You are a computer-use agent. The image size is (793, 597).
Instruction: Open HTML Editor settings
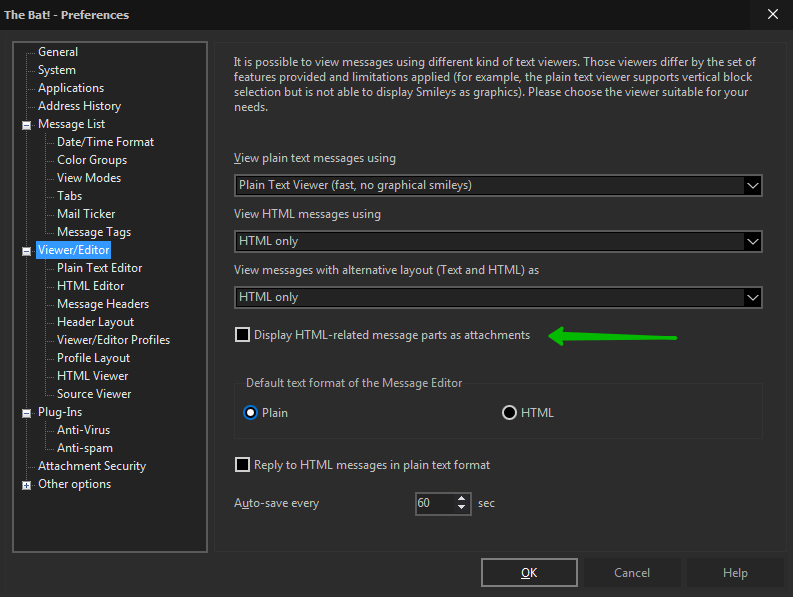[x=91, y=286]
